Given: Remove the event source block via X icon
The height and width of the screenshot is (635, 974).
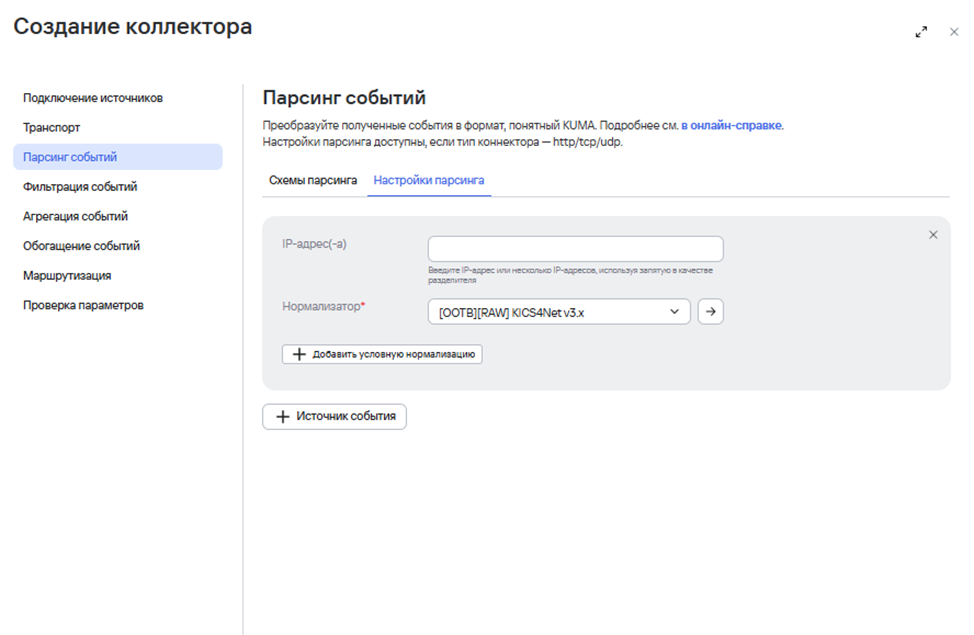Looking at the screenshot, I should coord(934,234).
